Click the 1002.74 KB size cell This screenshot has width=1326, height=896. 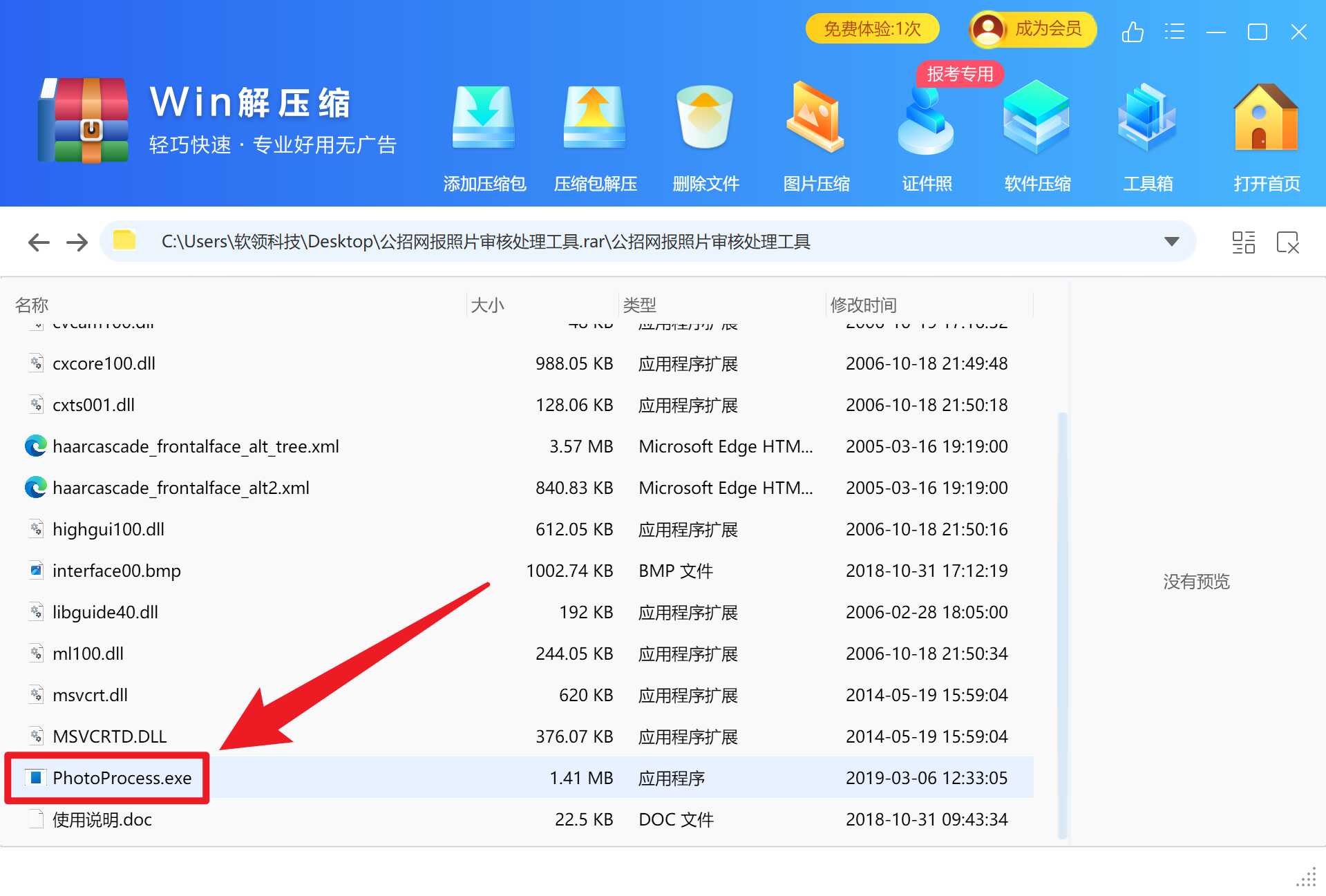click(x=569, y=571)
